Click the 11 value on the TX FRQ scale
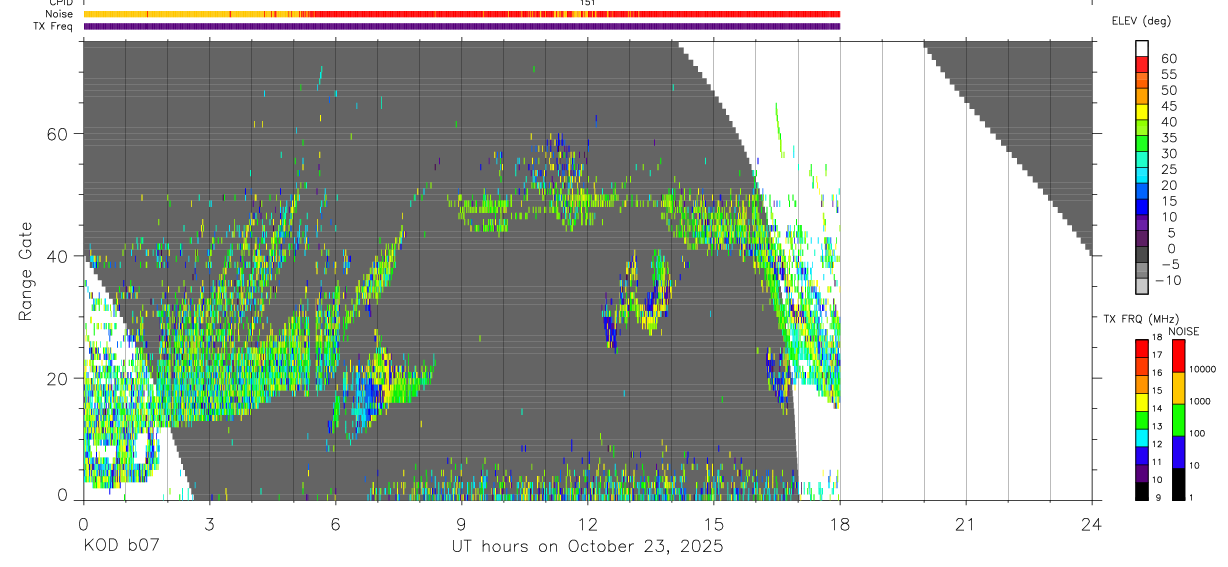Screen dimensions: 1228x567 1157,462
